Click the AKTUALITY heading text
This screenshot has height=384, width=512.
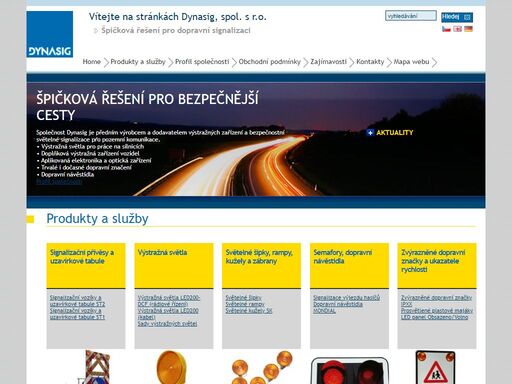click(395, 133)
